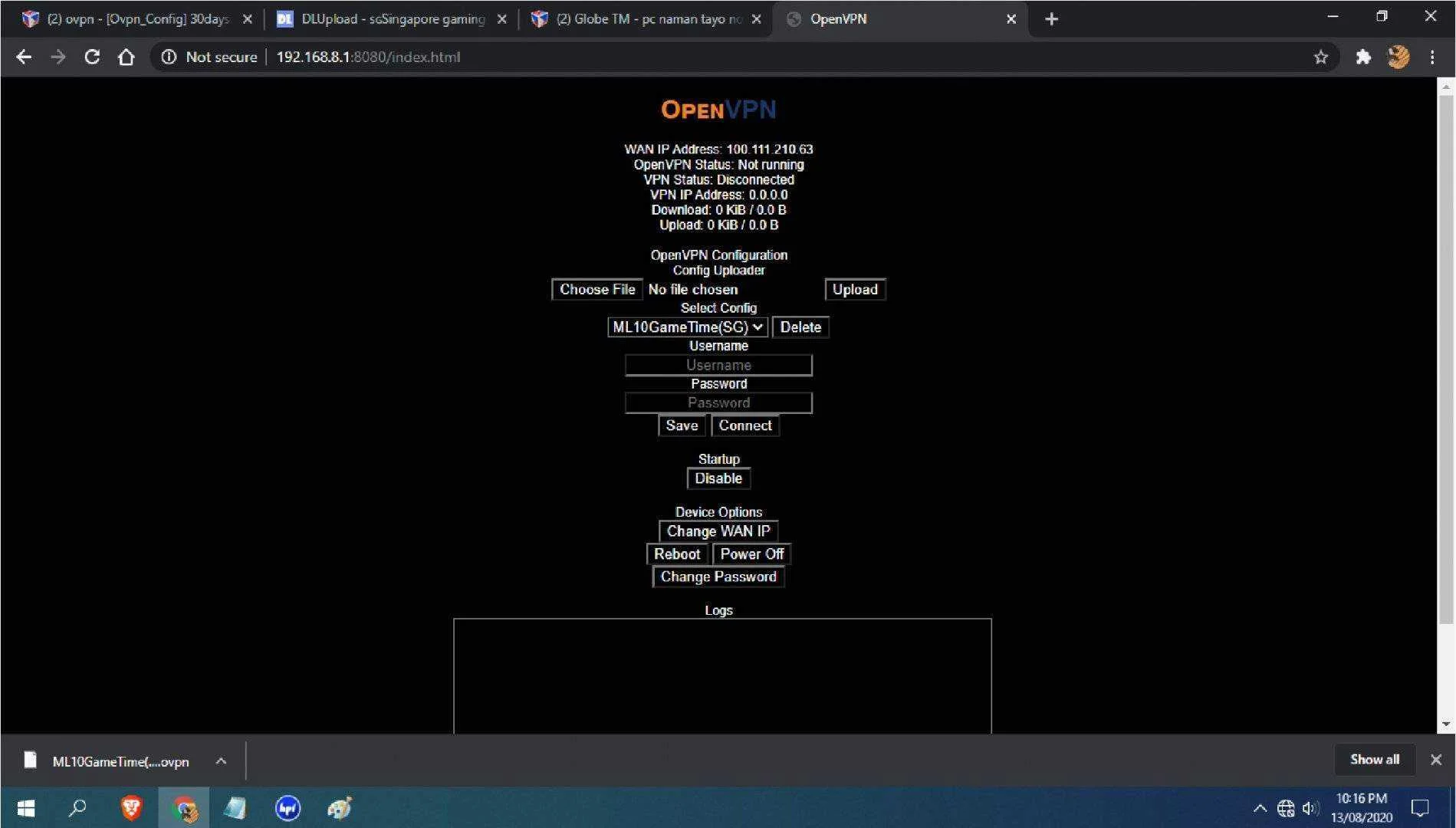The image size is (1456, 828).
Task: Click inside the Logs text area
Action: click(722, 676)
